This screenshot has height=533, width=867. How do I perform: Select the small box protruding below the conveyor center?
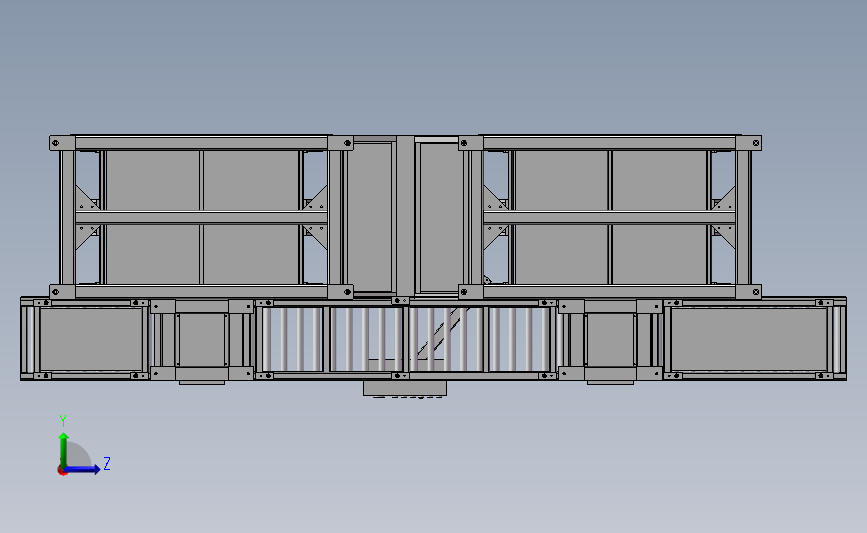click(405, 388)
